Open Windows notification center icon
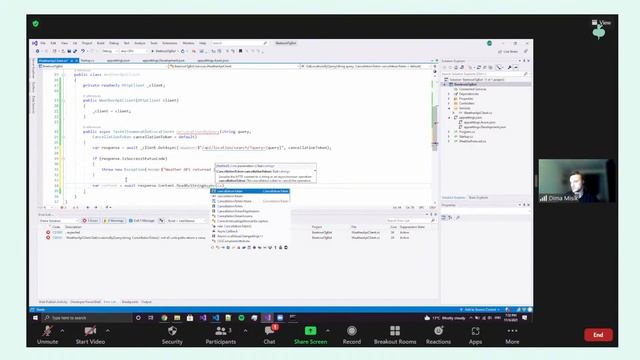 click(524, 318)
